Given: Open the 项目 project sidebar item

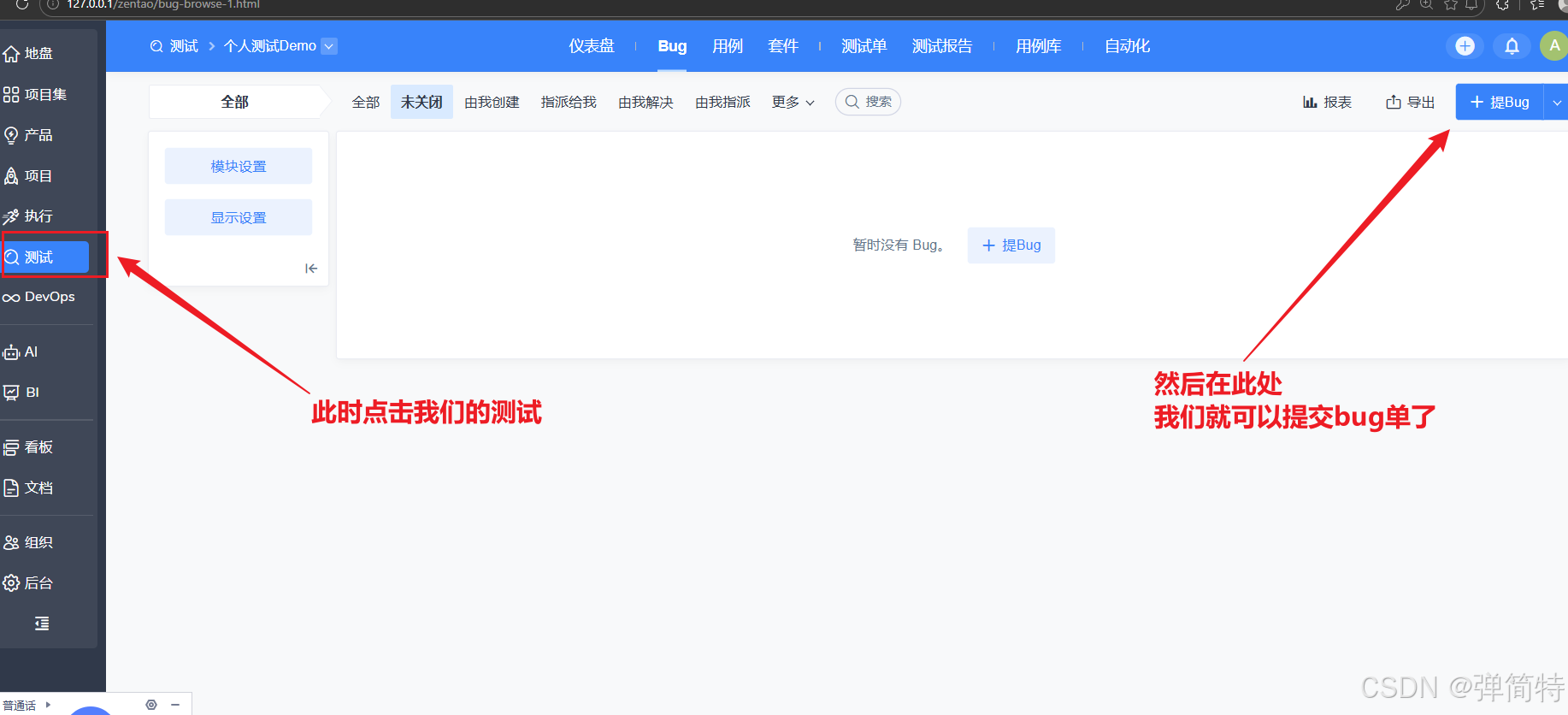Looking at the screenshot, I should pos(28,176).
